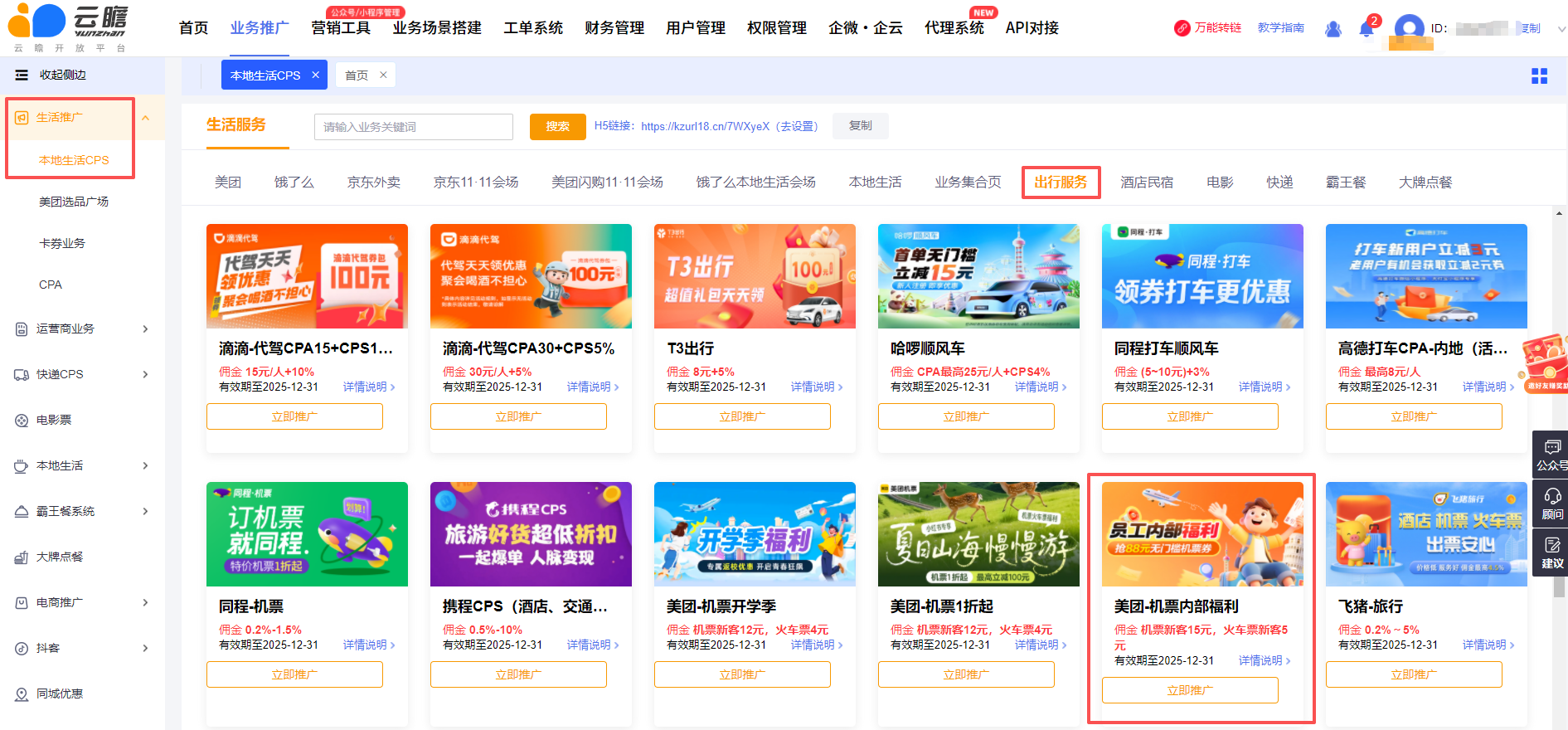
Task: Expand the 快递CPS sidebar menu
Action: (x=145, y=375)
